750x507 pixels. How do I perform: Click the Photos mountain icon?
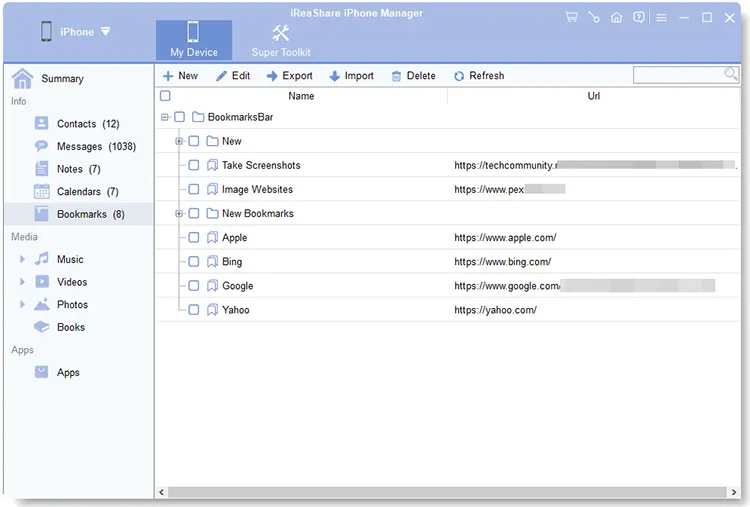click(42, 304)
